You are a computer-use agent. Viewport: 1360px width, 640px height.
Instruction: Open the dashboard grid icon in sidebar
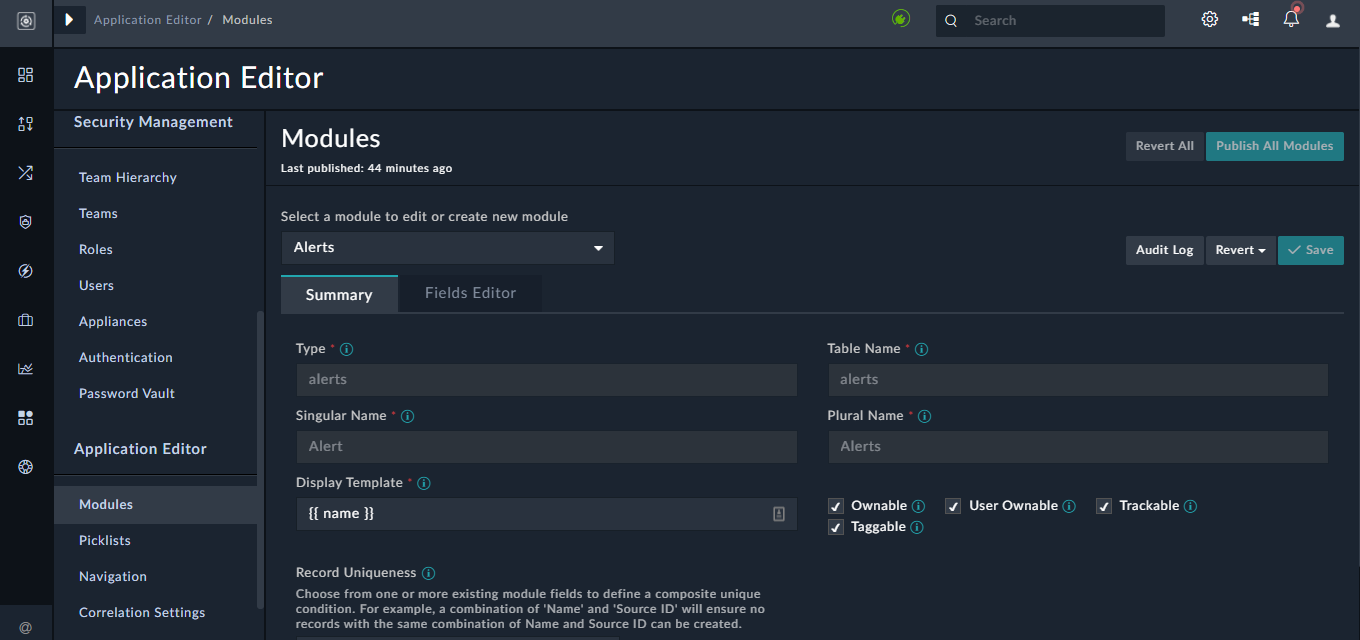[x=25, y=74]
